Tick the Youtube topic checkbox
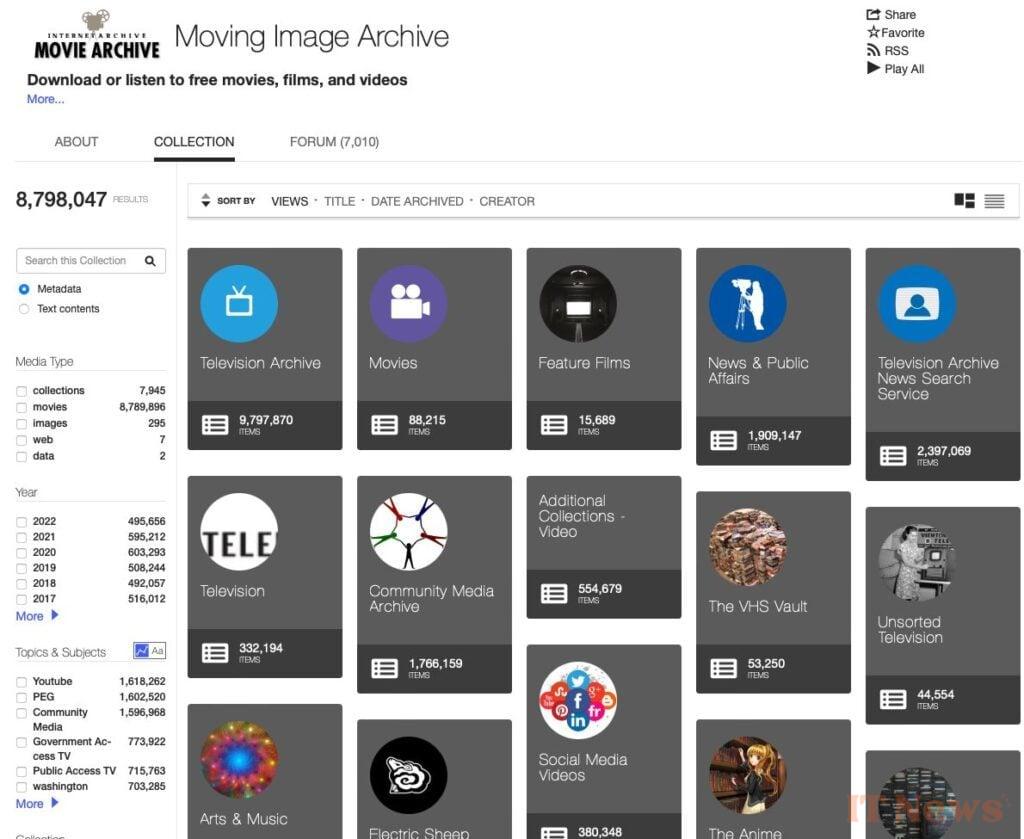 coord(22,681)
